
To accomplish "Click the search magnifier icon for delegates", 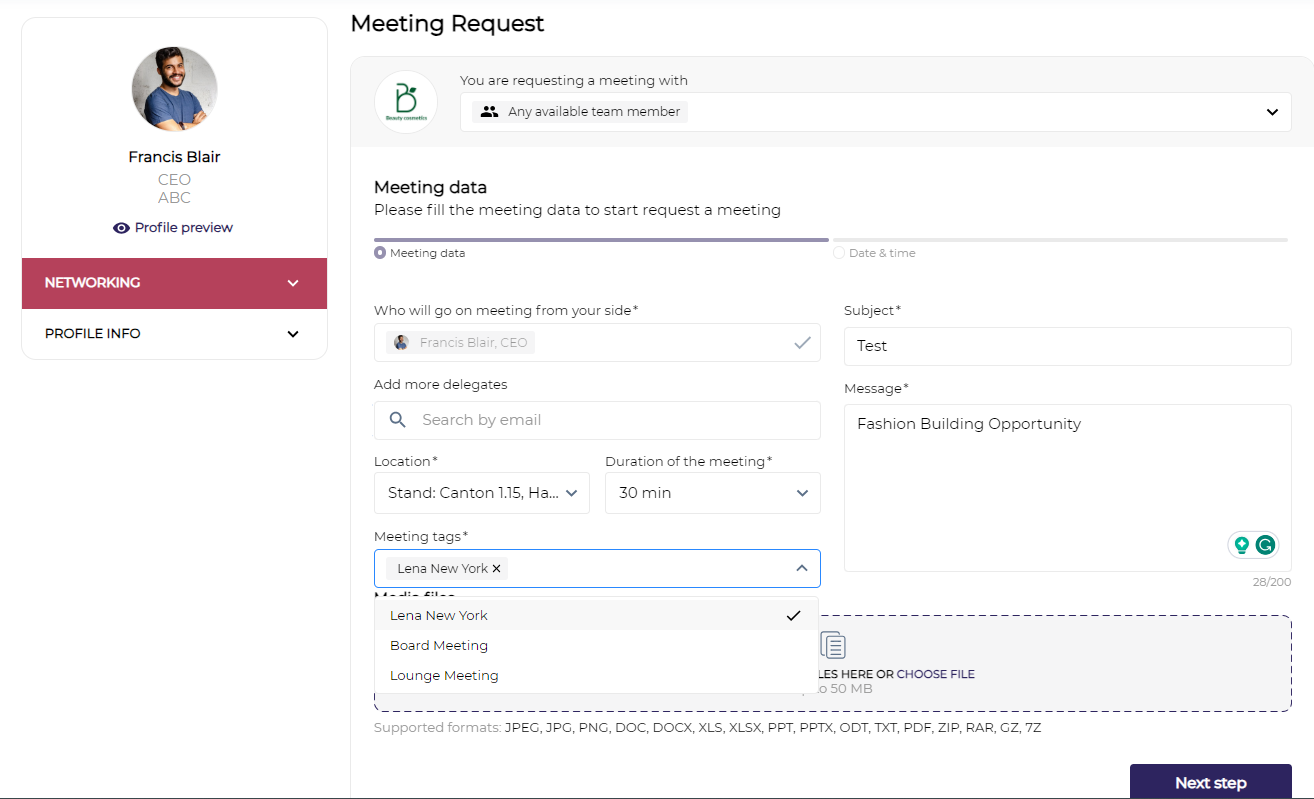I will click(x=398, y=420).
